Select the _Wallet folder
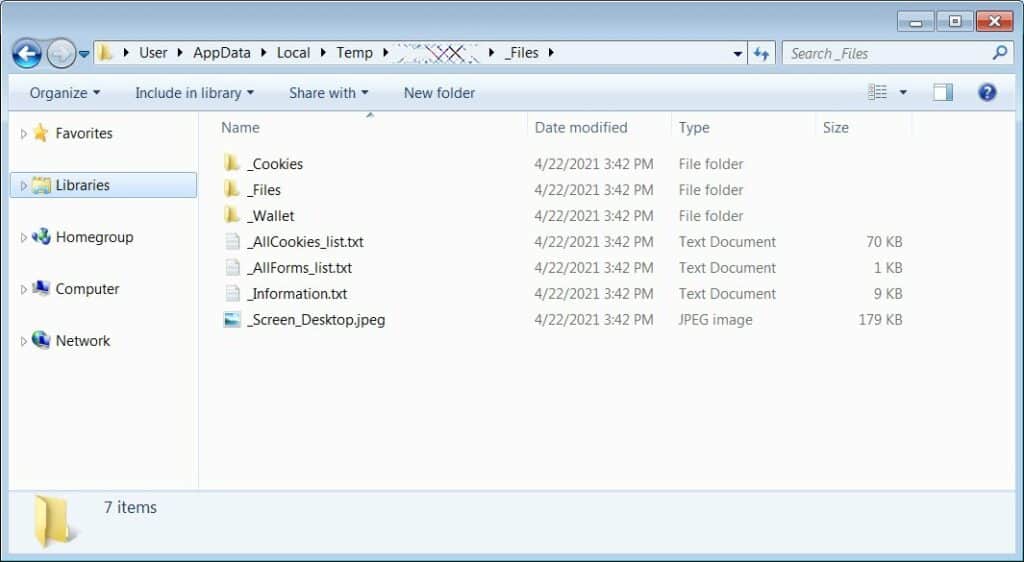This screenshot has width=1024, height=562. point(270,216)
